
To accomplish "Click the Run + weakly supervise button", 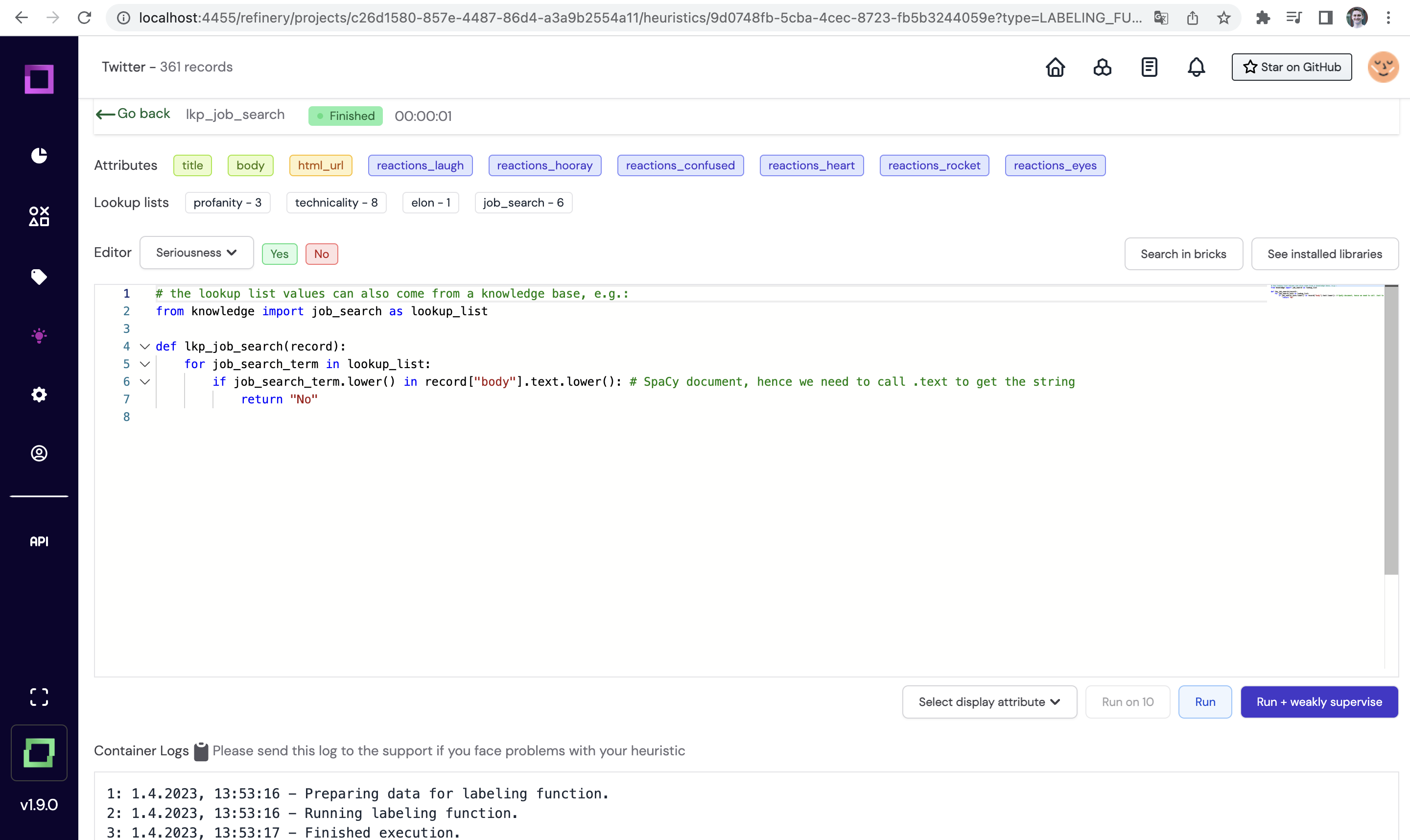I will 1319,702.
